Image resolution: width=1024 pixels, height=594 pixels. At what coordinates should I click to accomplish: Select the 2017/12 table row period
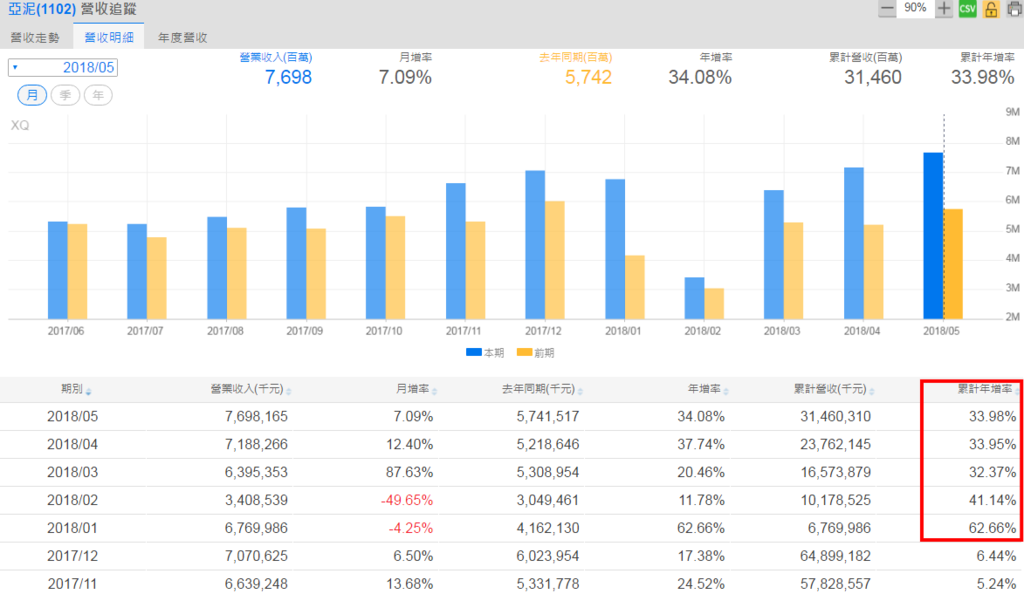(72, 556)
